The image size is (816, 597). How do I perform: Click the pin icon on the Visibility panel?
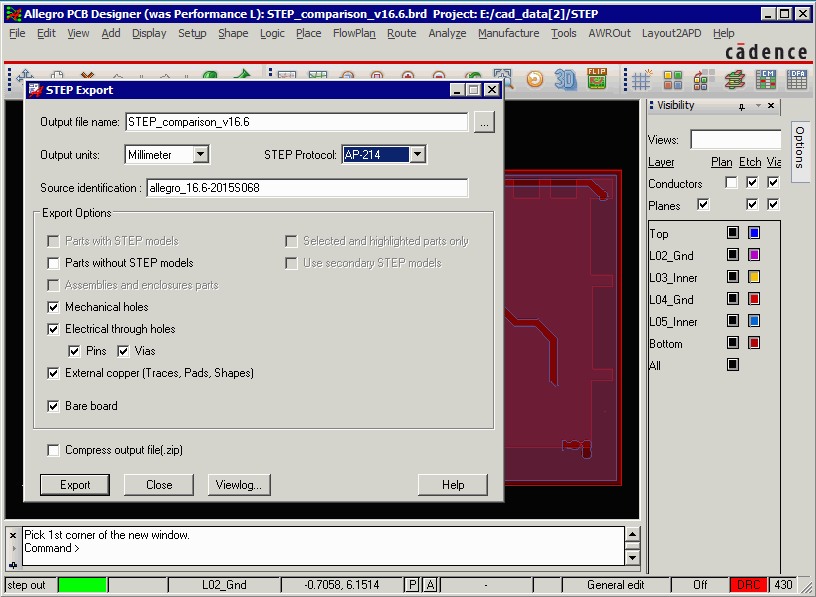[x=742, y=106]
